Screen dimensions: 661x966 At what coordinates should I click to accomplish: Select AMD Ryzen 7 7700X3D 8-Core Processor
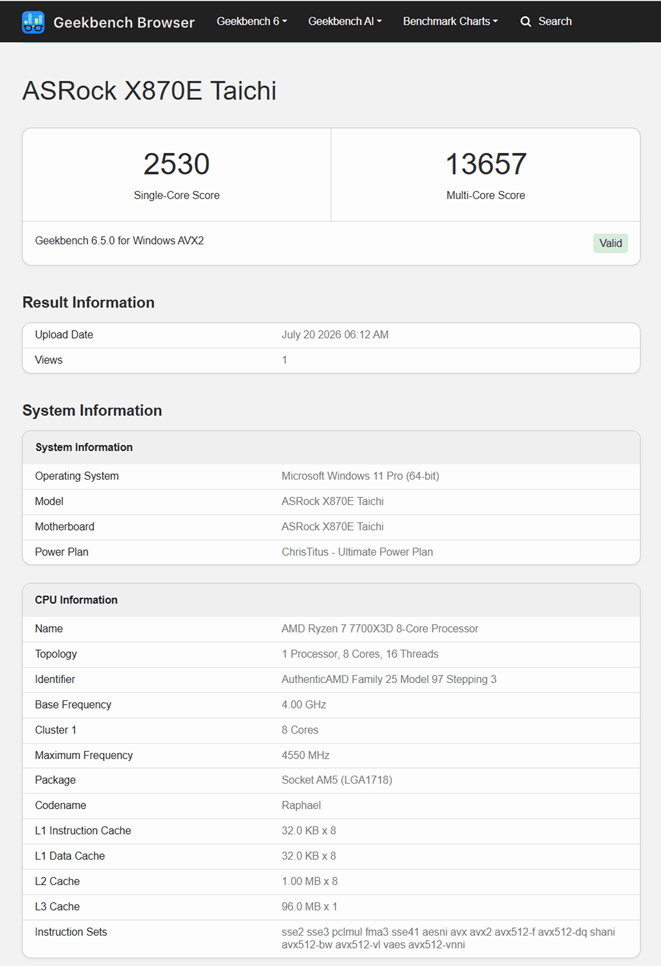coord(380,628)
